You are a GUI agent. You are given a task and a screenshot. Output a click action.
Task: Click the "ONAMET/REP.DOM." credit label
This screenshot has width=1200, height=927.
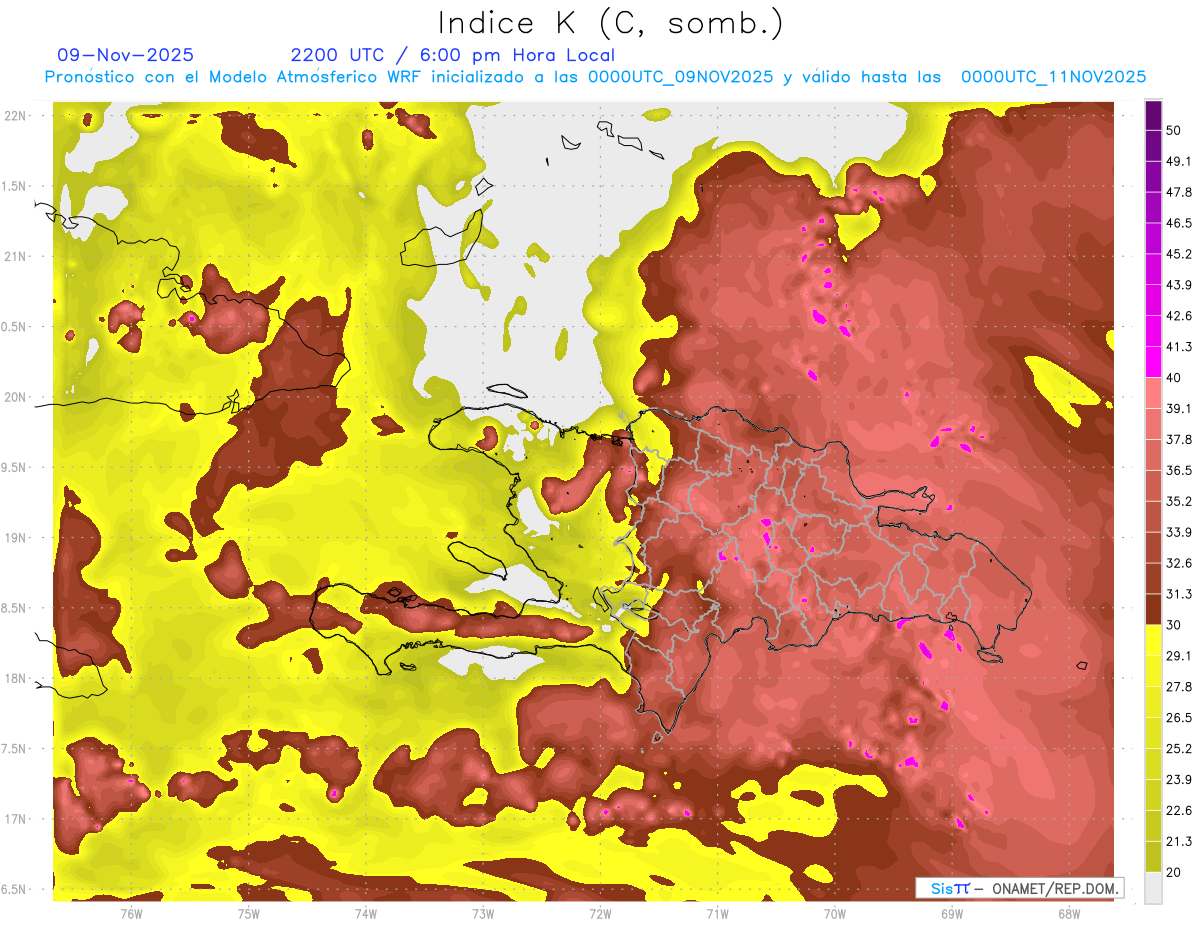(1054, 888)
